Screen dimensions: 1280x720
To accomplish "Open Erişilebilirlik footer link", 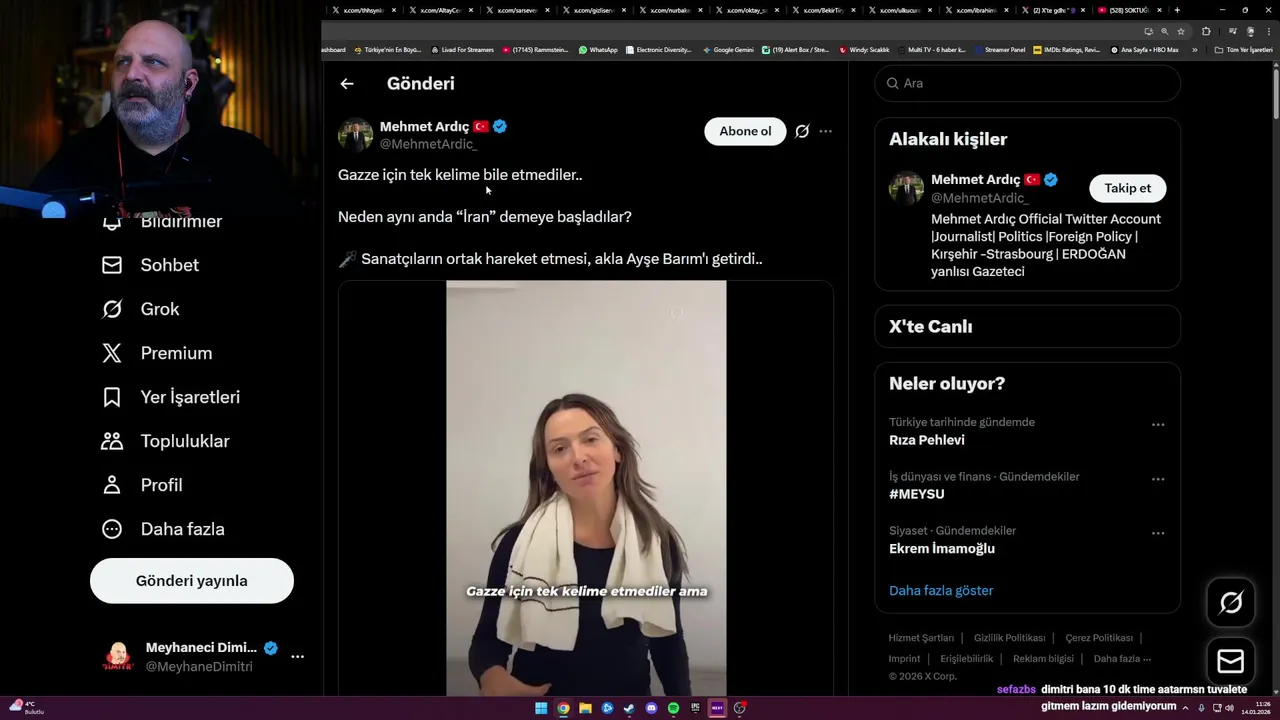I will tap(967, 659).
